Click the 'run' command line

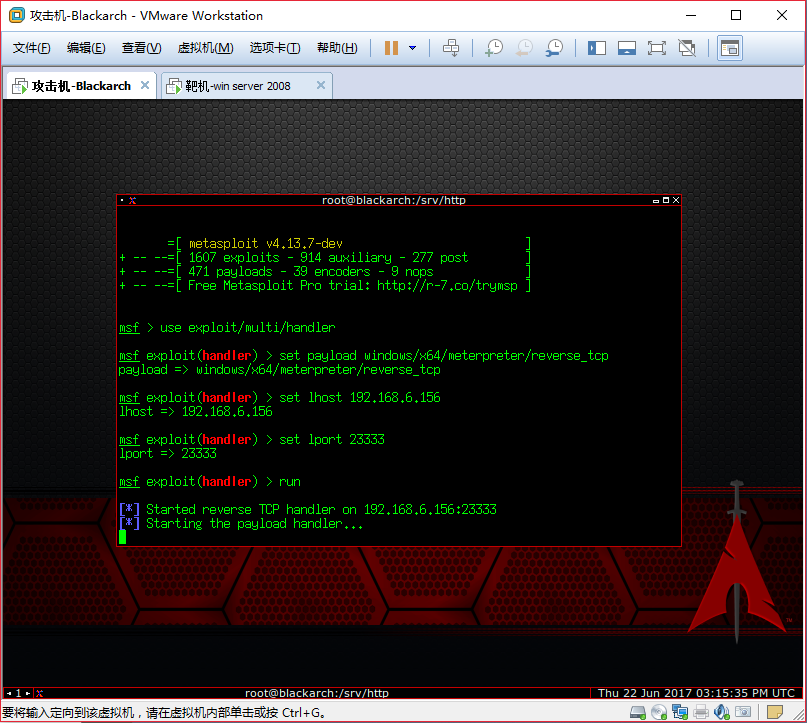tap(210, 482)
